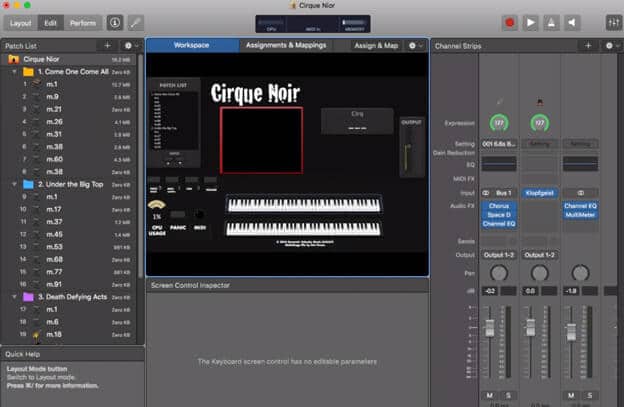Mute the first channel strip
This screenshot has width=624, height=407.
[x=489, y=395]
